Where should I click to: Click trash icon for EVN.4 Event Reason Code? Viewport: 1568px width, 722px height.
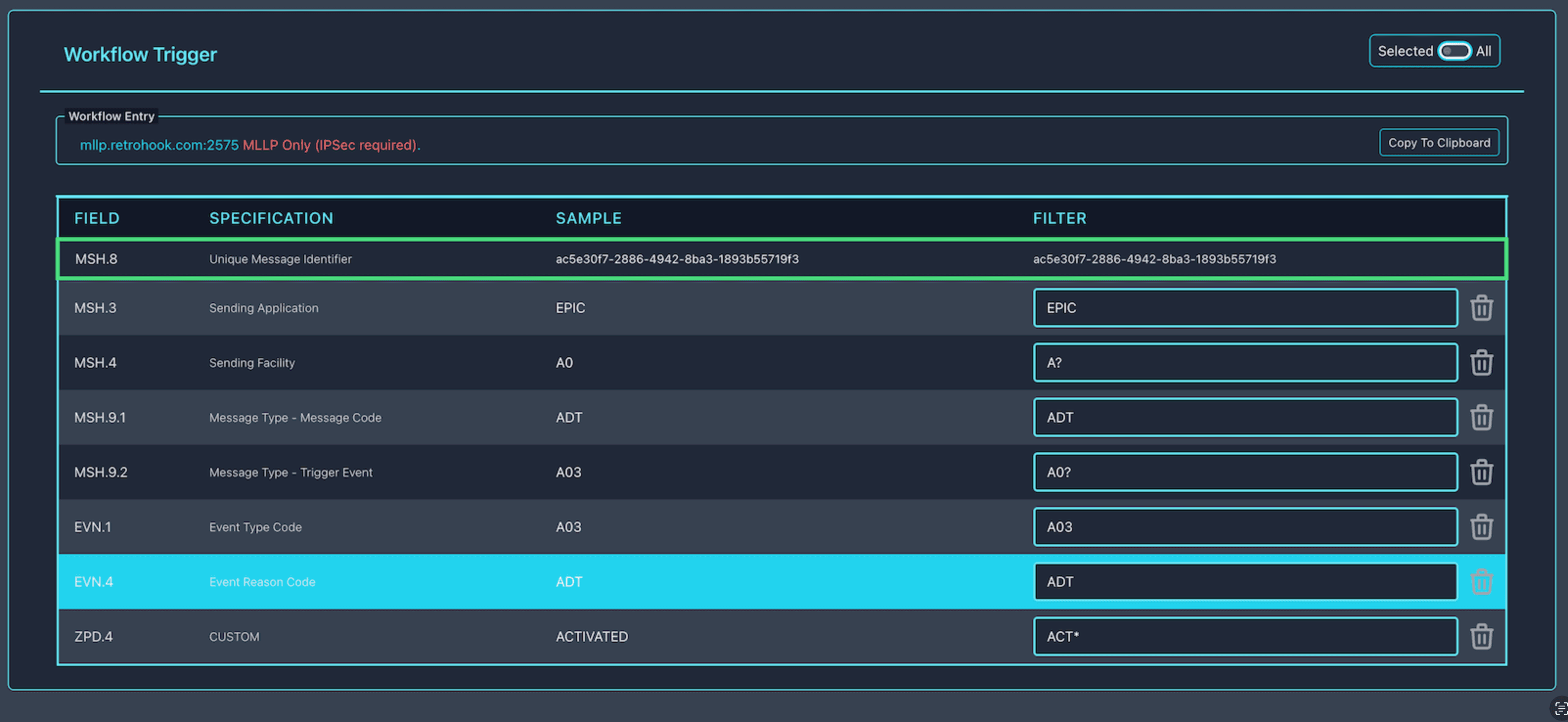click(1481, 582)
